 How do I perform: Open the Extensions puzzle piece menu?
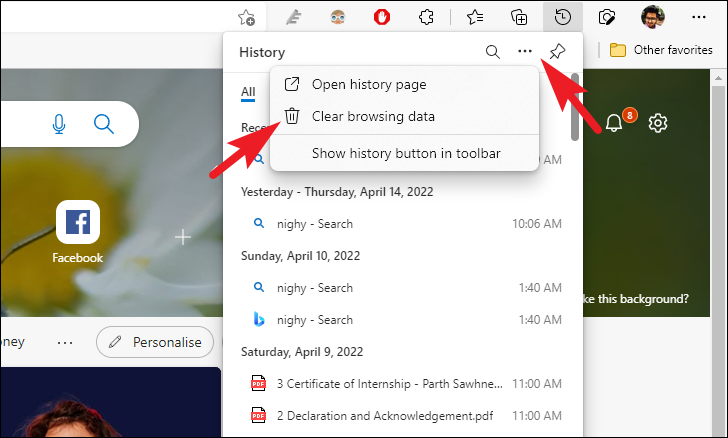coord(426,18)
